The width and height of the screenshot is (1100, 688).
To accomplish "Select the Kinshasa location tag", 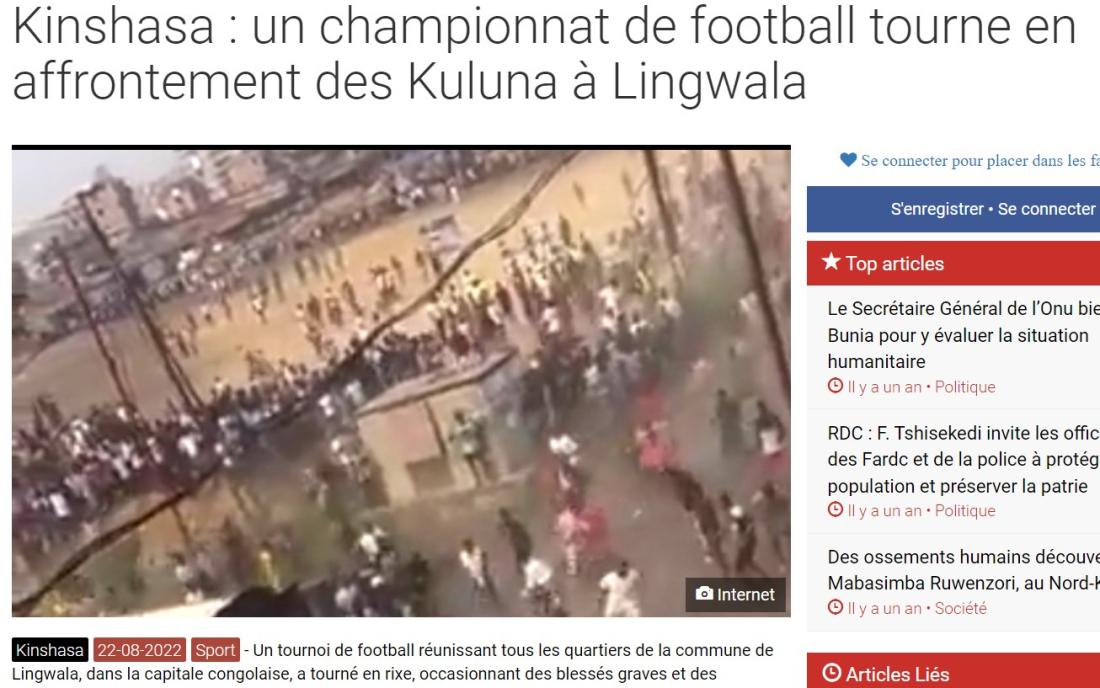I will (x=50, y=650).
